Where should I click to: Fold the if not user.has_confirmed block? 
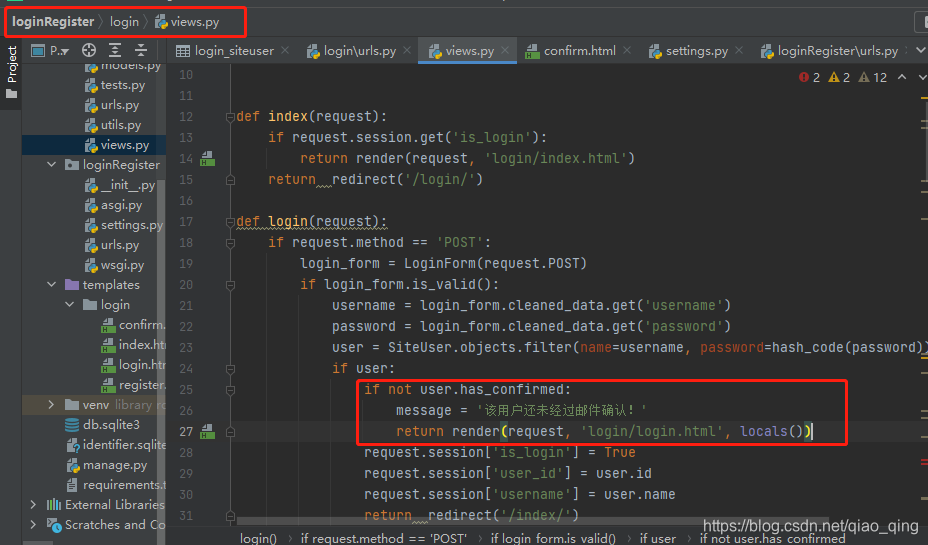coord(230,391)
